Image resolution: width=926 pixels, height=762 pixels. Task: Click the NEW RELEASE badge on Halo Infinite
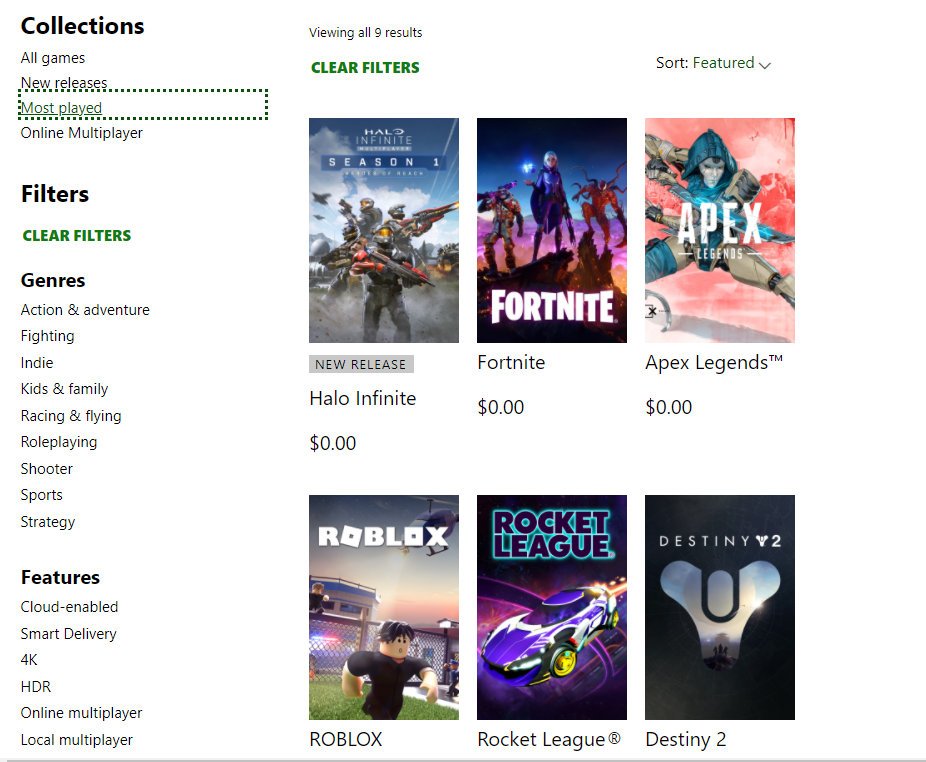coord(361,364)
